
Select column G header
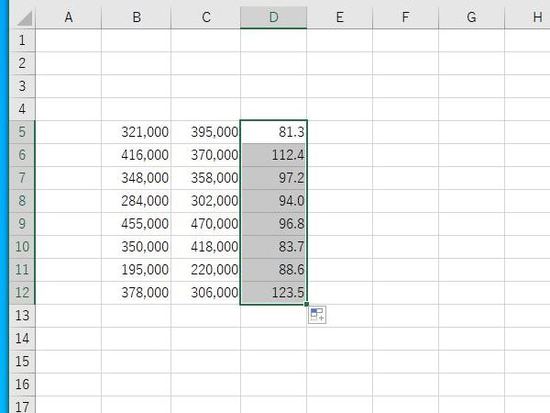(x=471, y=17)
